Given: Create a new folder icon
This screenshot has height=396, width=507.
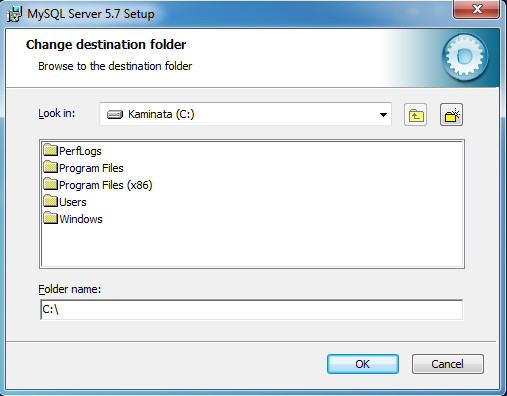Looking at the screenshot, I should coord(451,115).
